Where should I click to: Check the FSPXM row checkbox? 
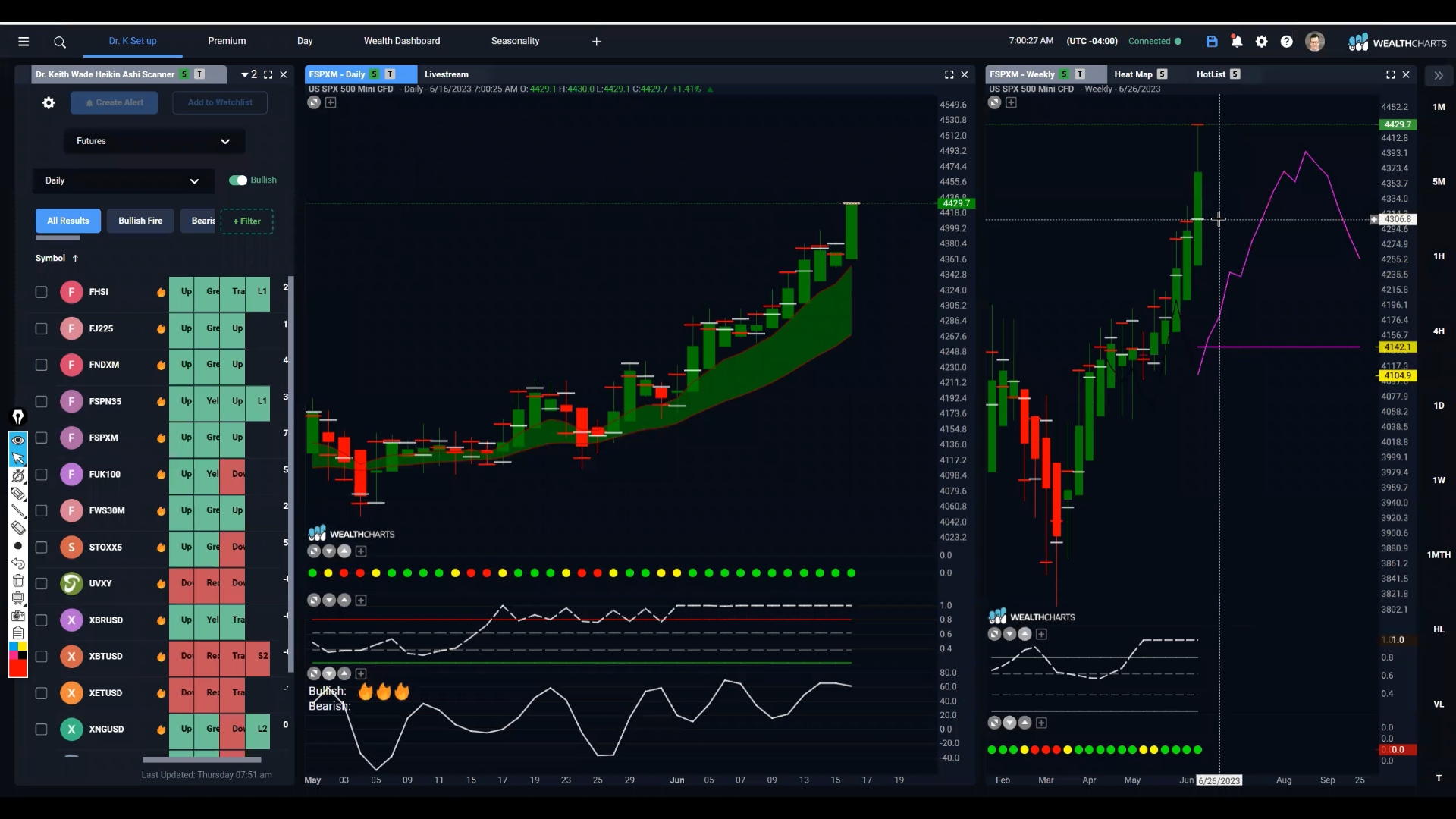click(x=41, y=438)
